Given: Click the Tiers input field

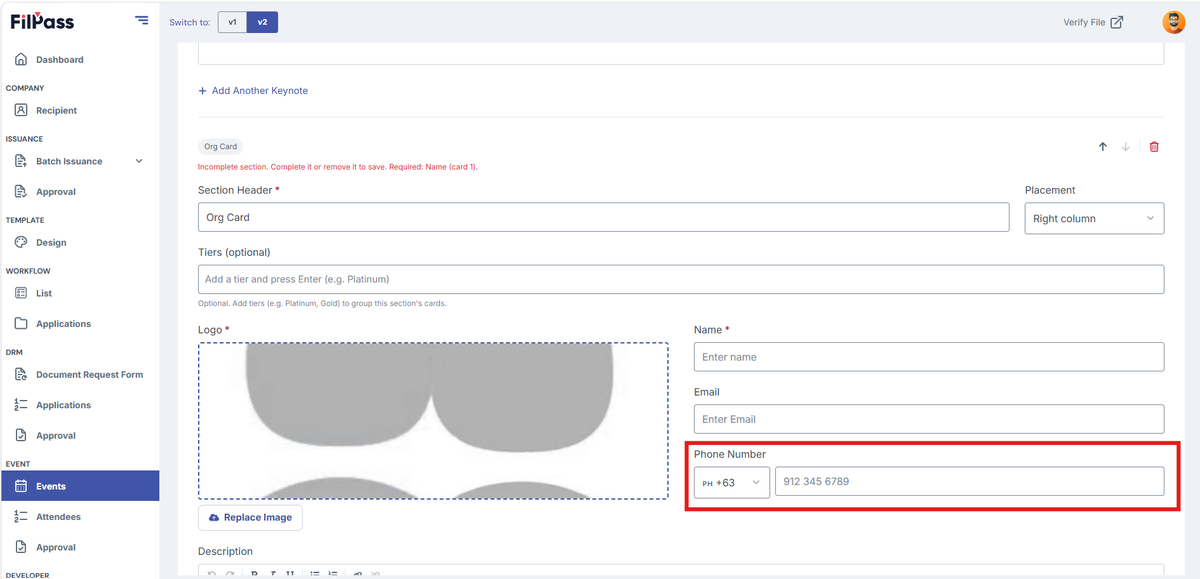Looking at the screenshot, I should [x=681, y=279].
